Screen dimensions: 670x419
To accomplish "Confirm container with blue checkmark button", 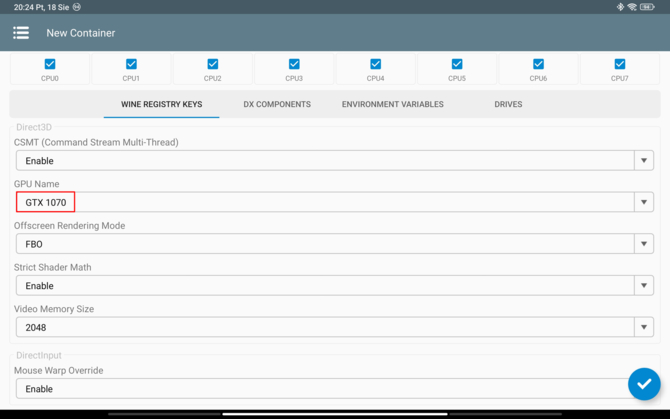I will click(x=643, y=384).
